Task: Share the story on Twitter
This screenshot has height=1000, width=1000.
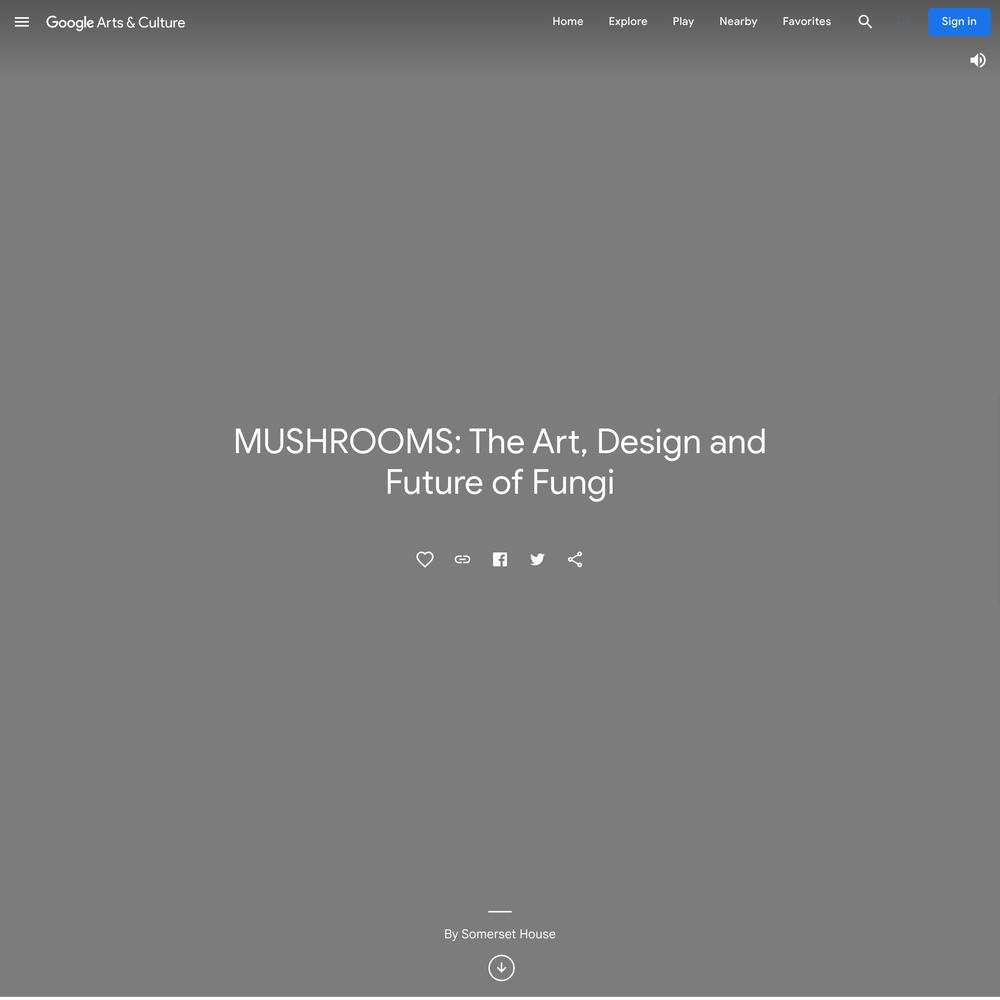Action: coord(538,559)
